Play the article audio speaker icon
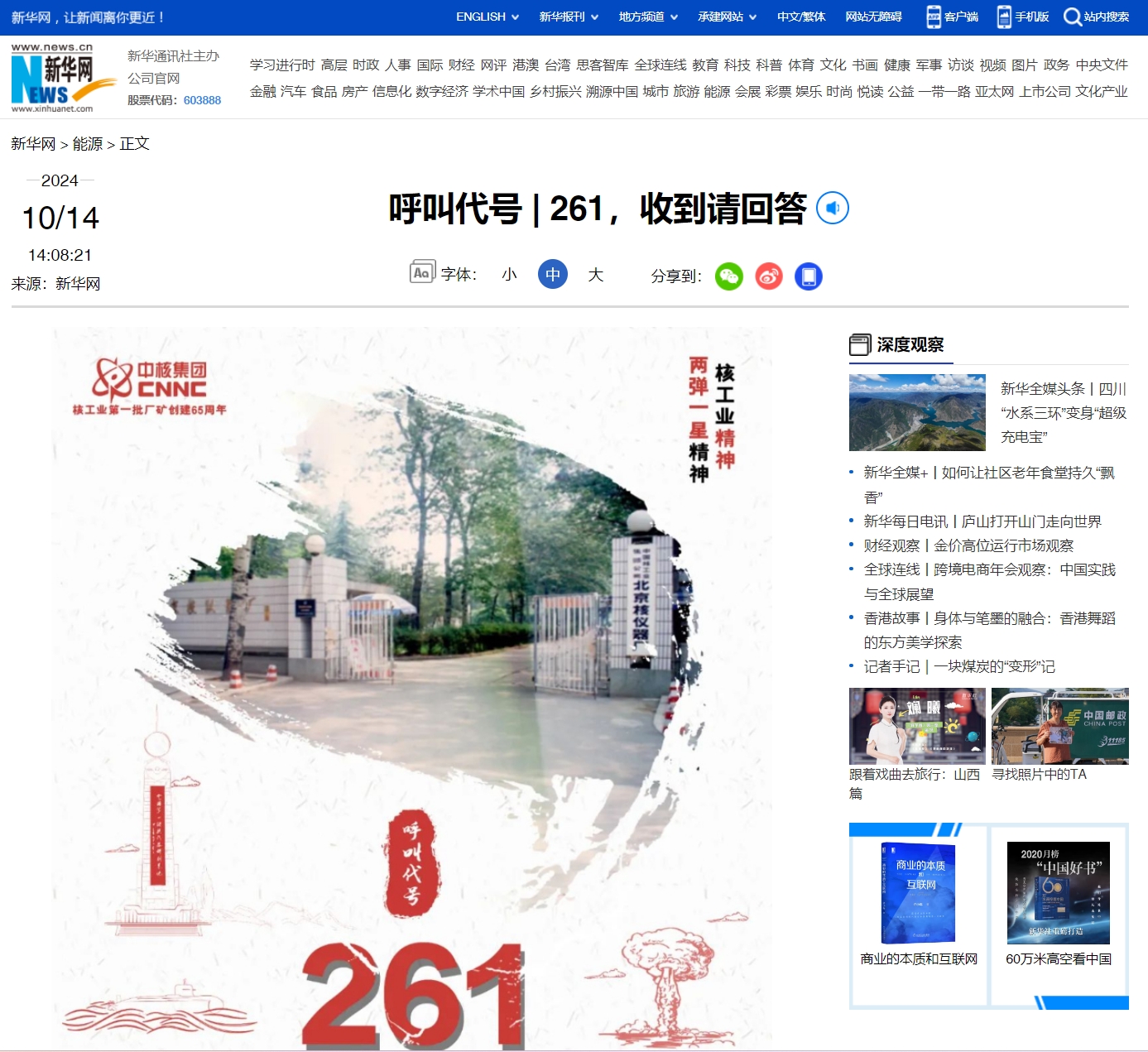This screenshot has height=1052, width=1148. tap(833, 208)
